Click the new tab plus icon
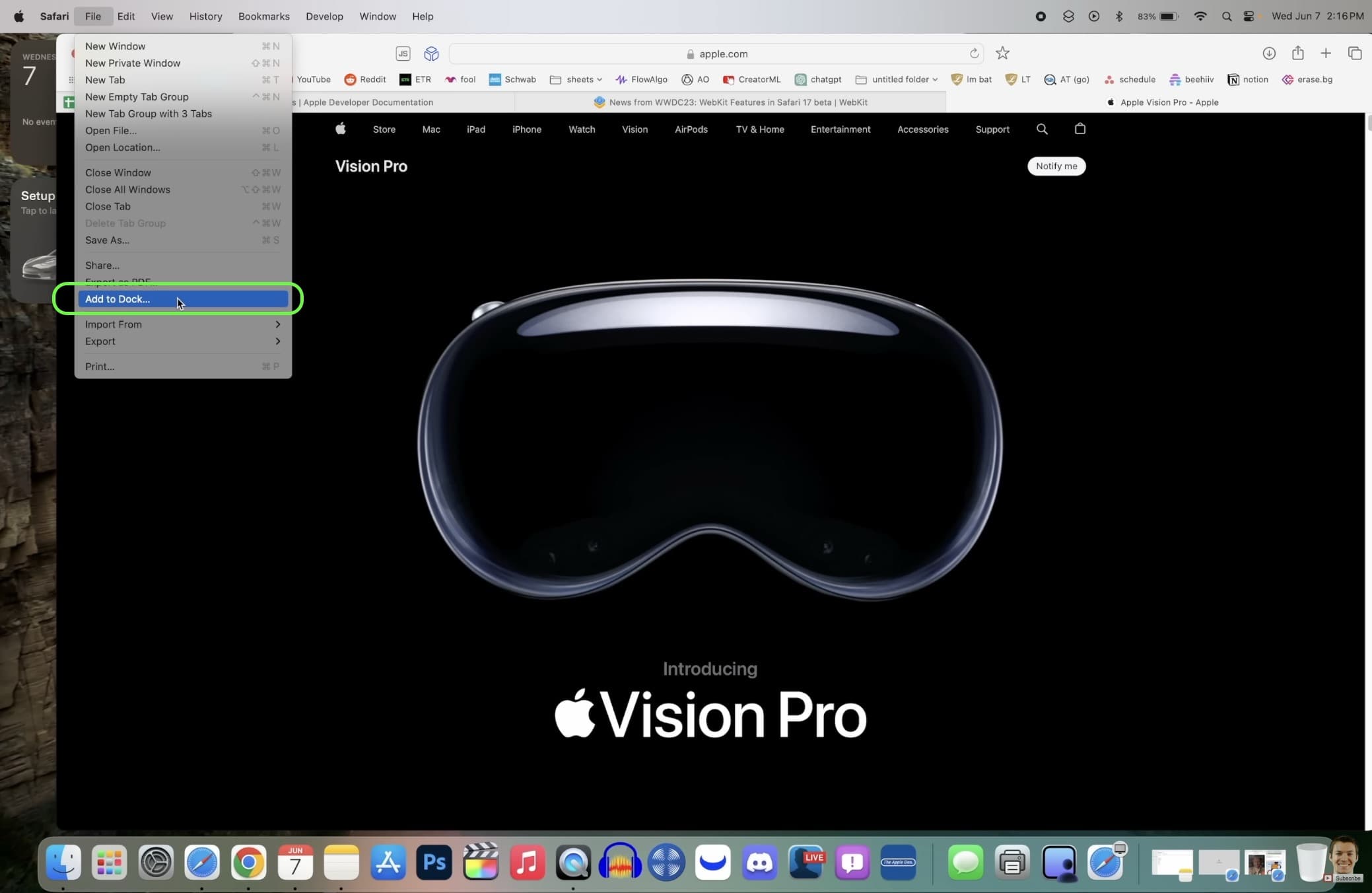The height and width of the screenshot is (893, 1372). 1325,53
